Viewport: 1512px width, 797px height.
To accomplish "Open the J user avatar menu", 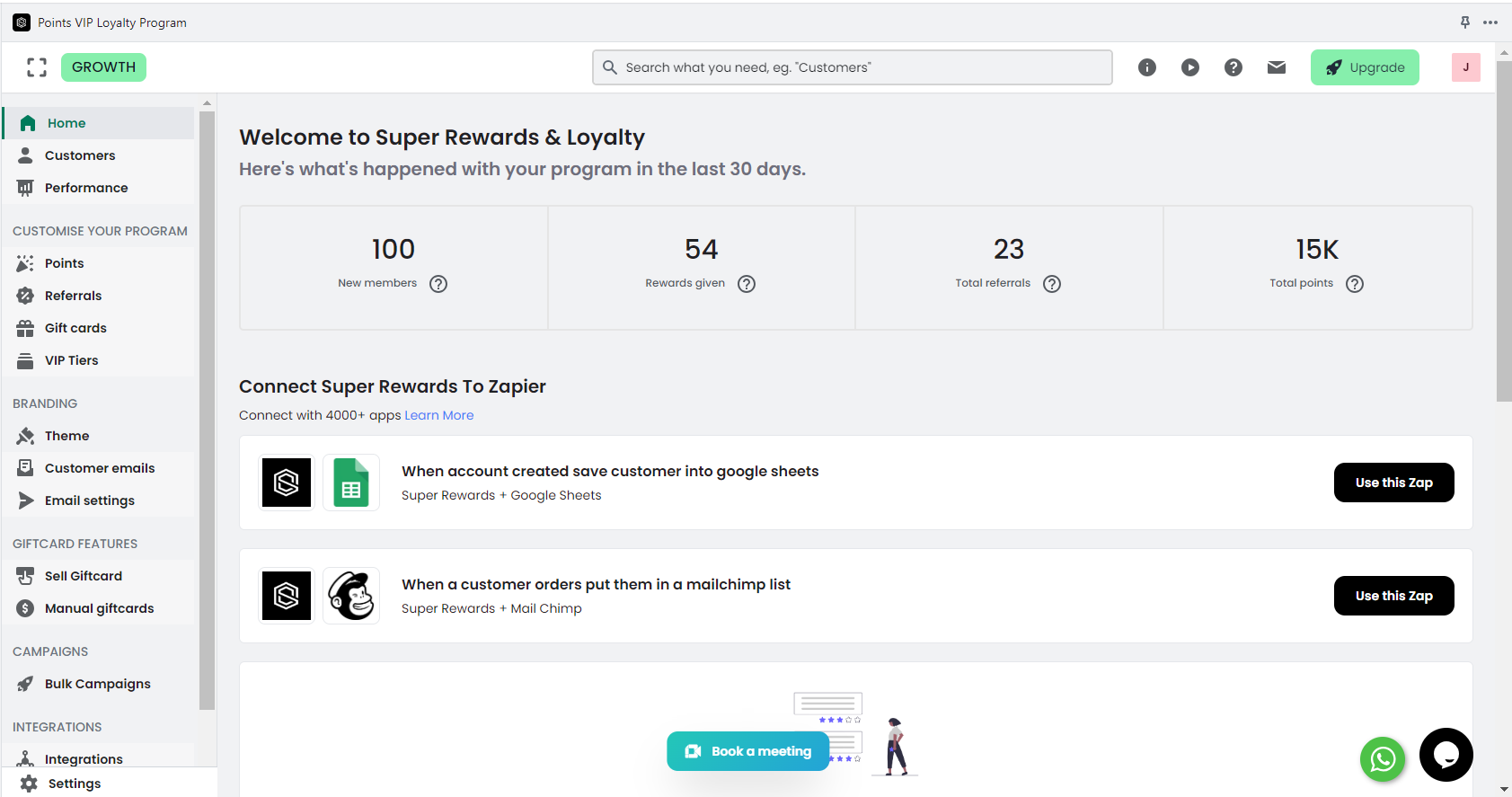I will point(1465,67).
